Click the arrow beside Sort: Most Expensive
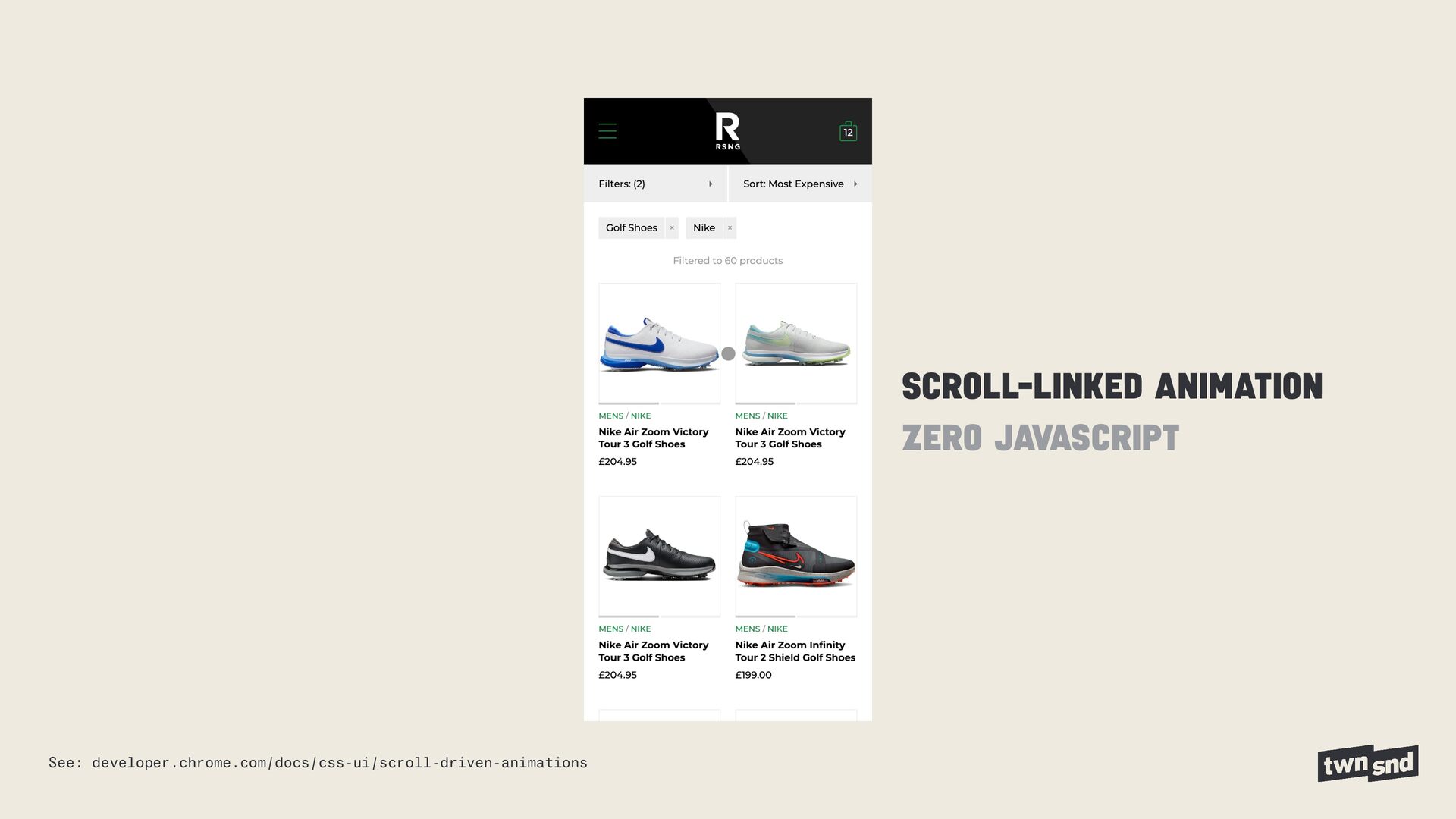The image size is (1456, 819). coord(855,184)
